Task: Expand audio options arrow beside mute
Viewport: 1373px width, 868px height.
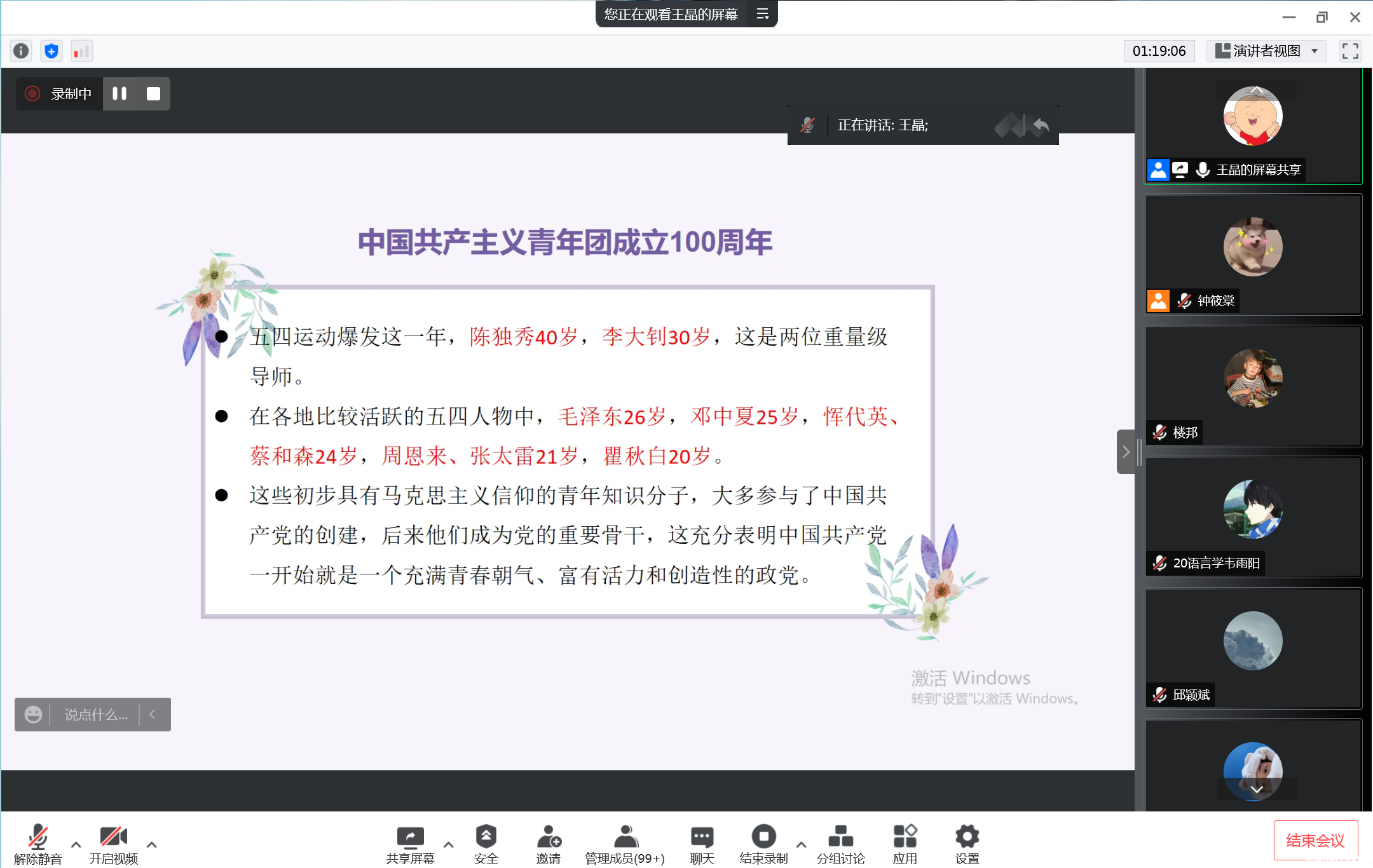Action: click(76, 844)
